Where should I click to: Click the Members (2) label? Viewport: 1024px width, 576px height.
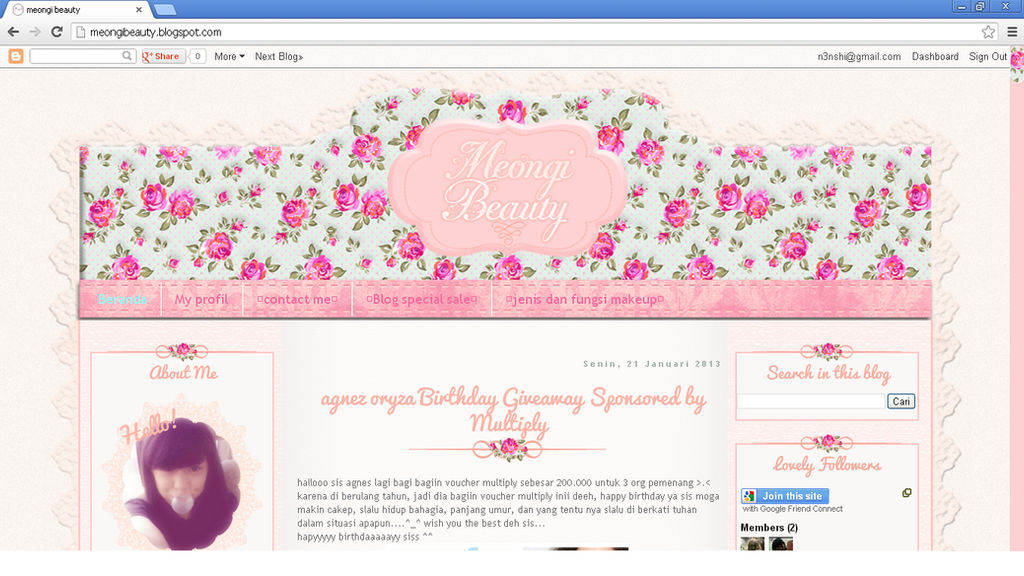(769, 527)
